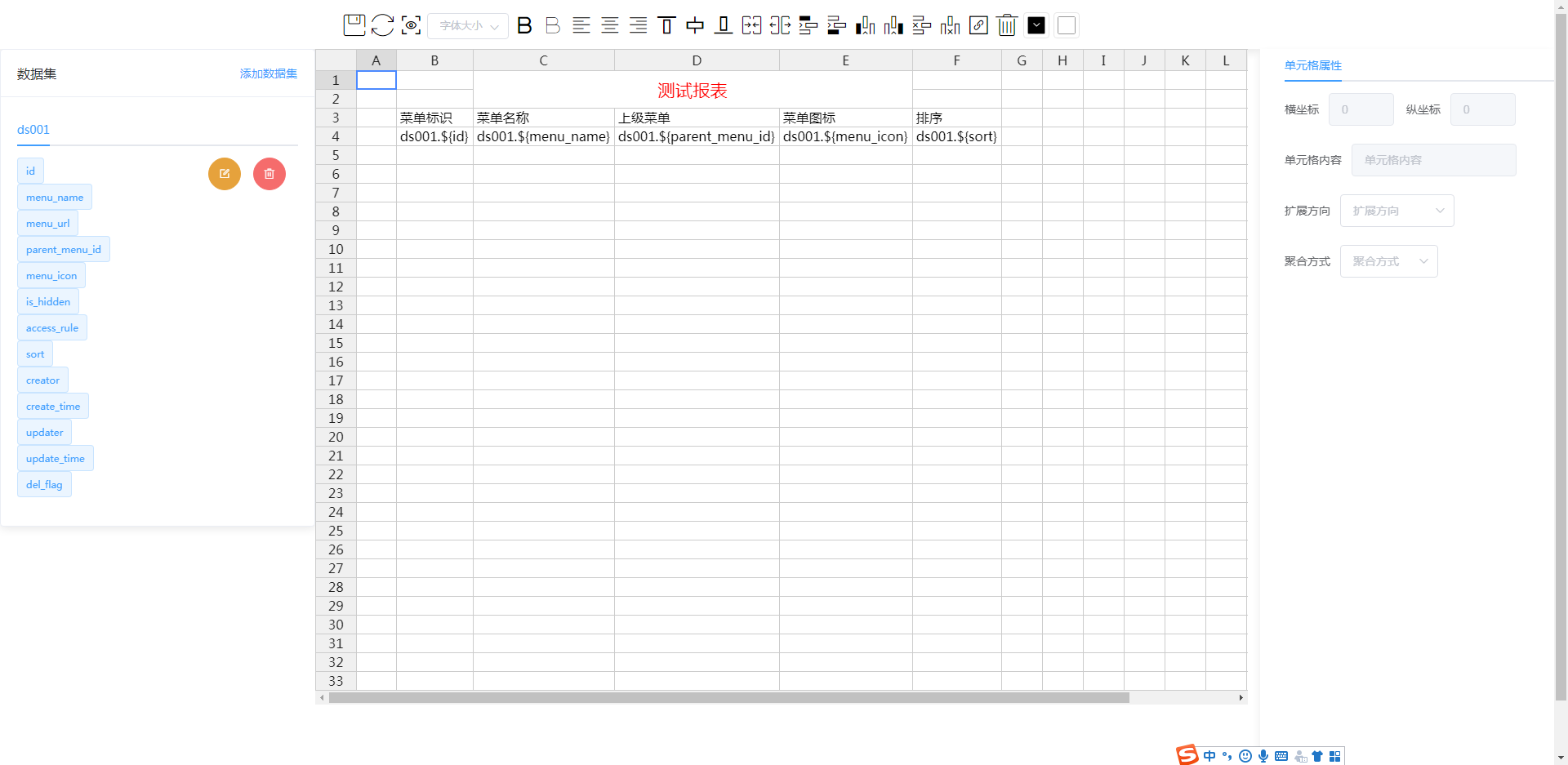Viewport: 1568px width, 765px height.
Task: Click the link chain icon
Action: 978,25
